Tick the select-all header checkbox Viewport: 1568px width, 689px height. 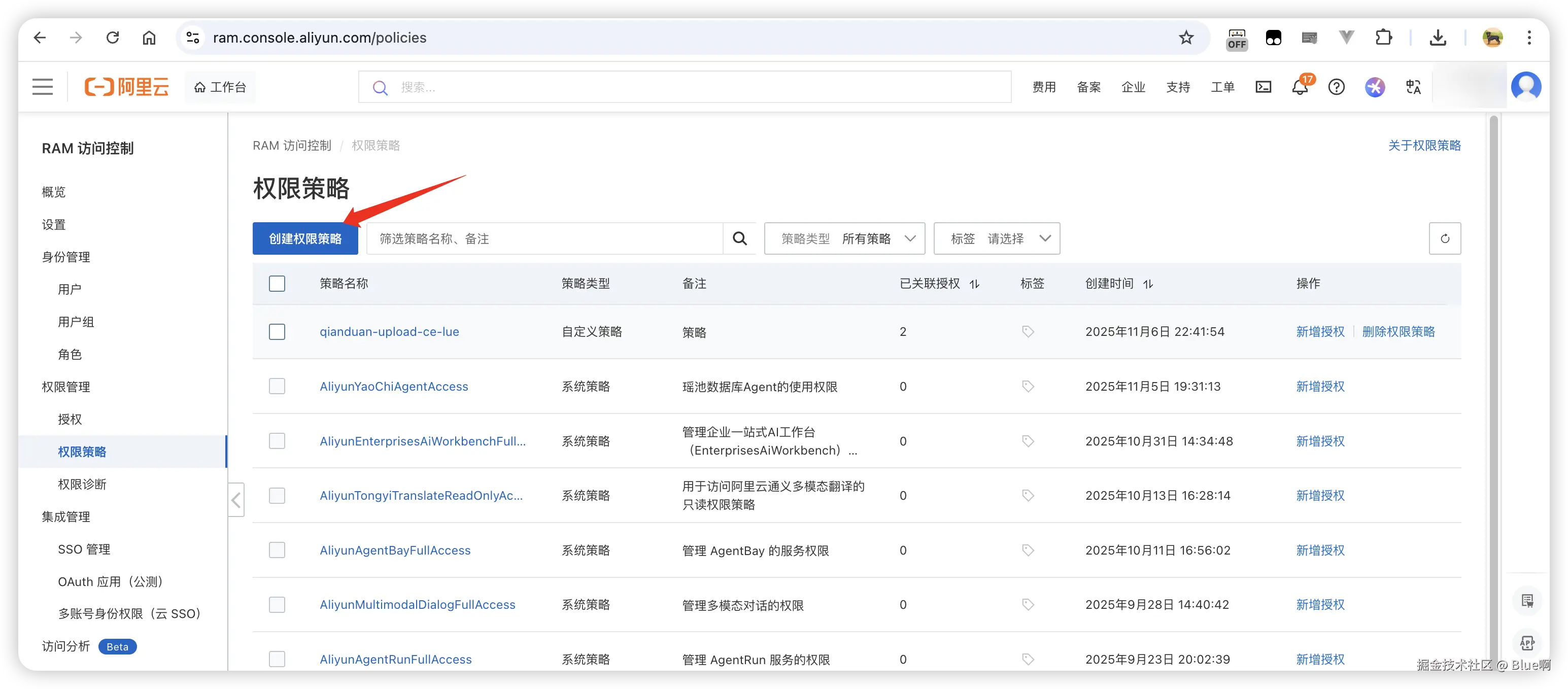tap(277, 284)
